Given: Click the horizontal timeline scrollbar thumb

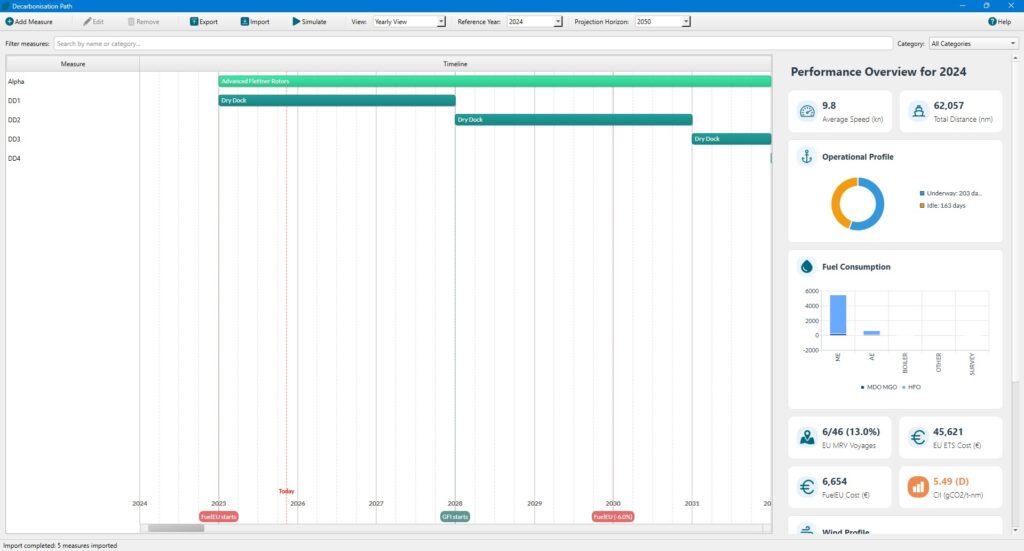Looking at the screenshot, I should tap(176, 528).
